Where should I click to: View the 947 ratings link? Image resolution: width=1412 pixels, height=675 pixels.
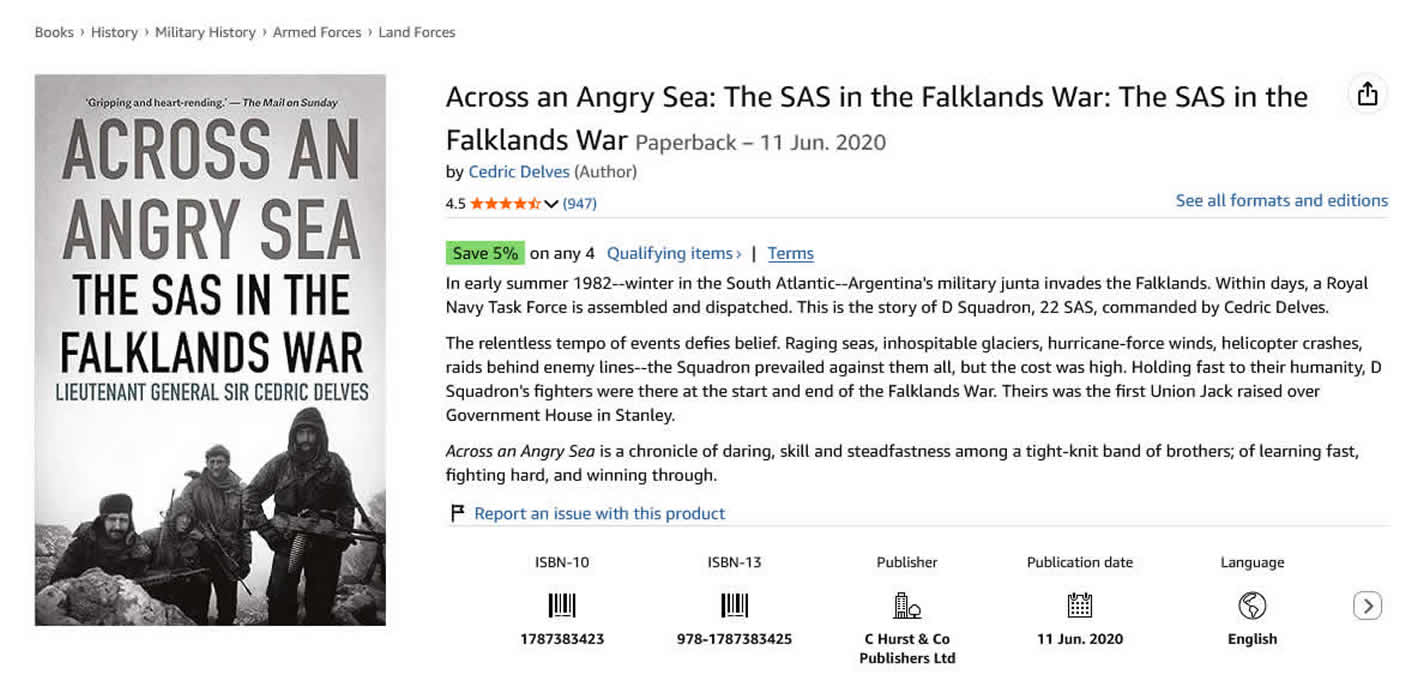click(580, 203)
